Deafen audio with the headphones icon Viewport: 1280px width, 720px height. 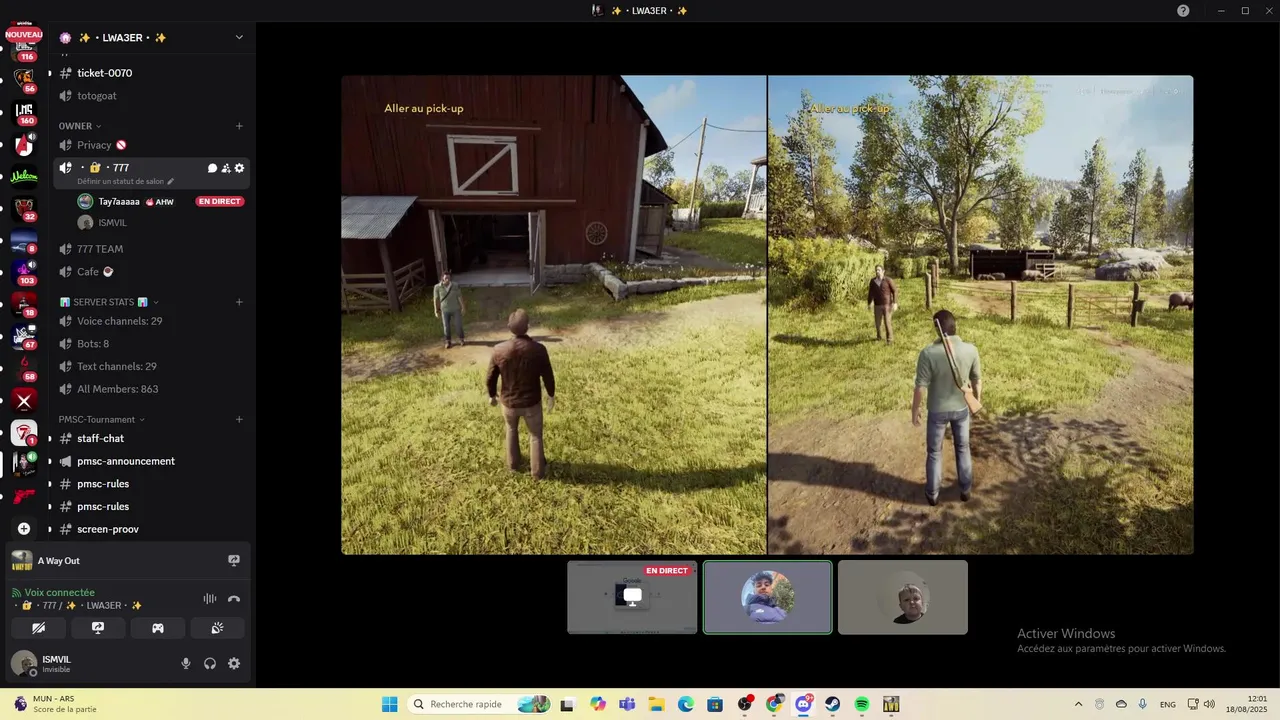210,663
